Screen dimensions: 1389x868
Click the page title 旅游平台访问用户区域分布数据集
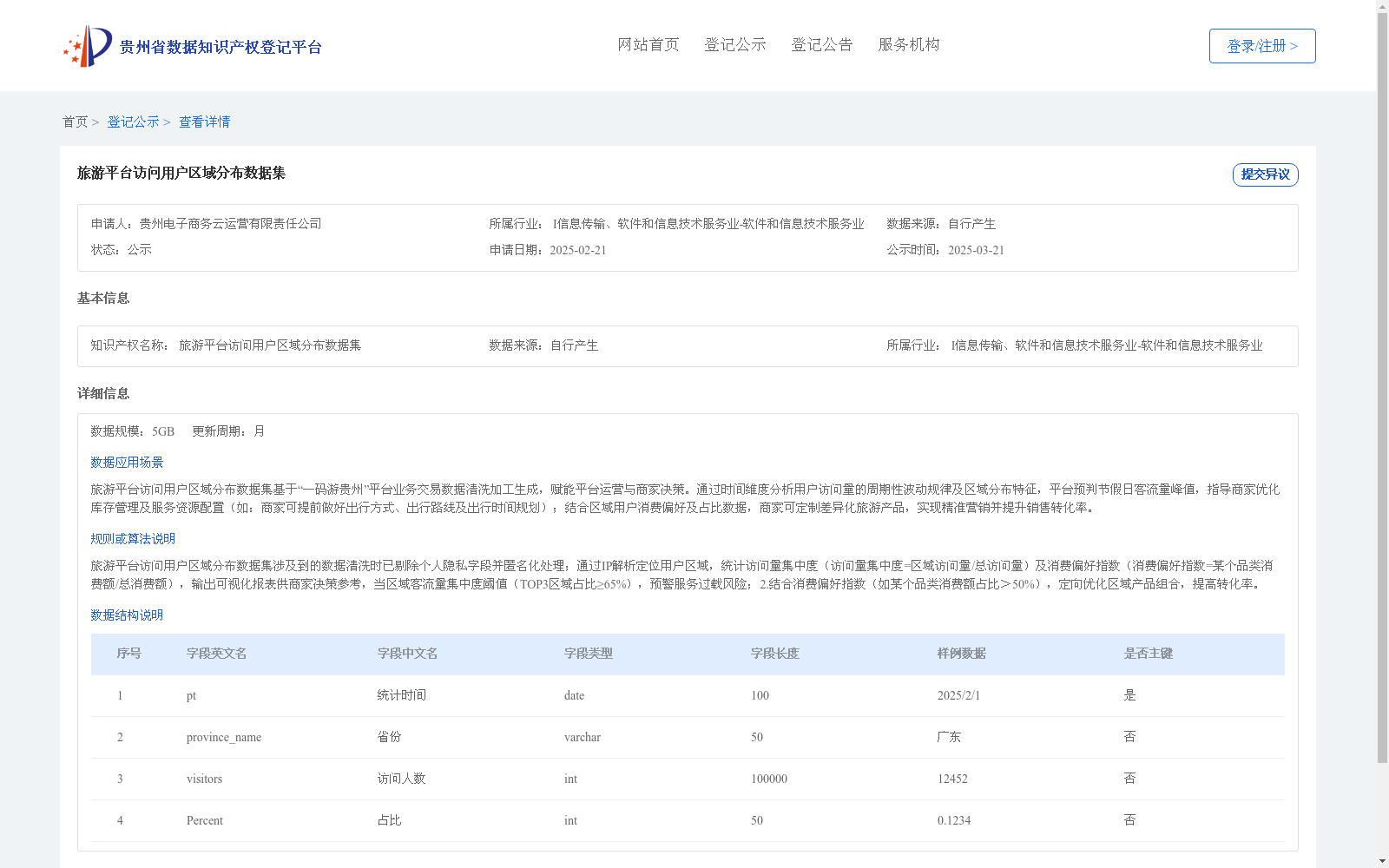pyautogui.click(x=181, y=174)
